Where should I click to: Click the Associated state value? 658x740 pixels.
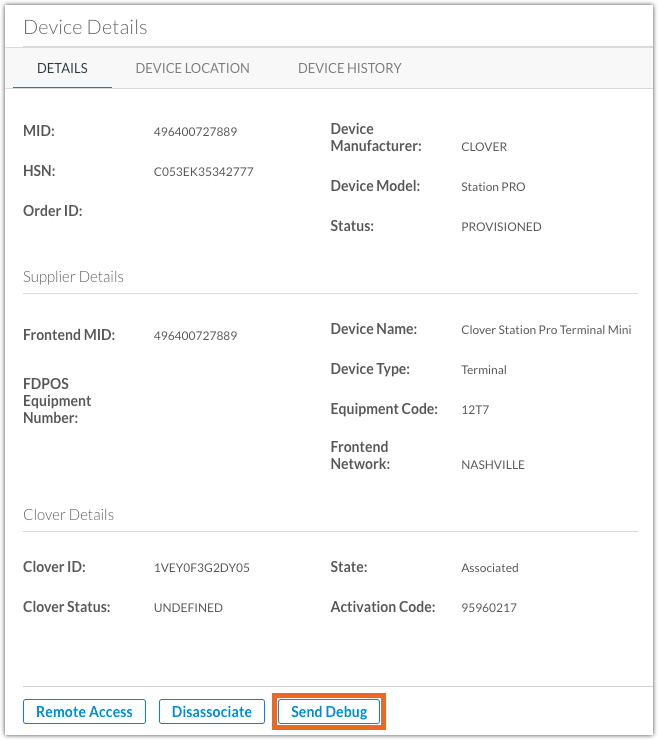coord(489,568)
